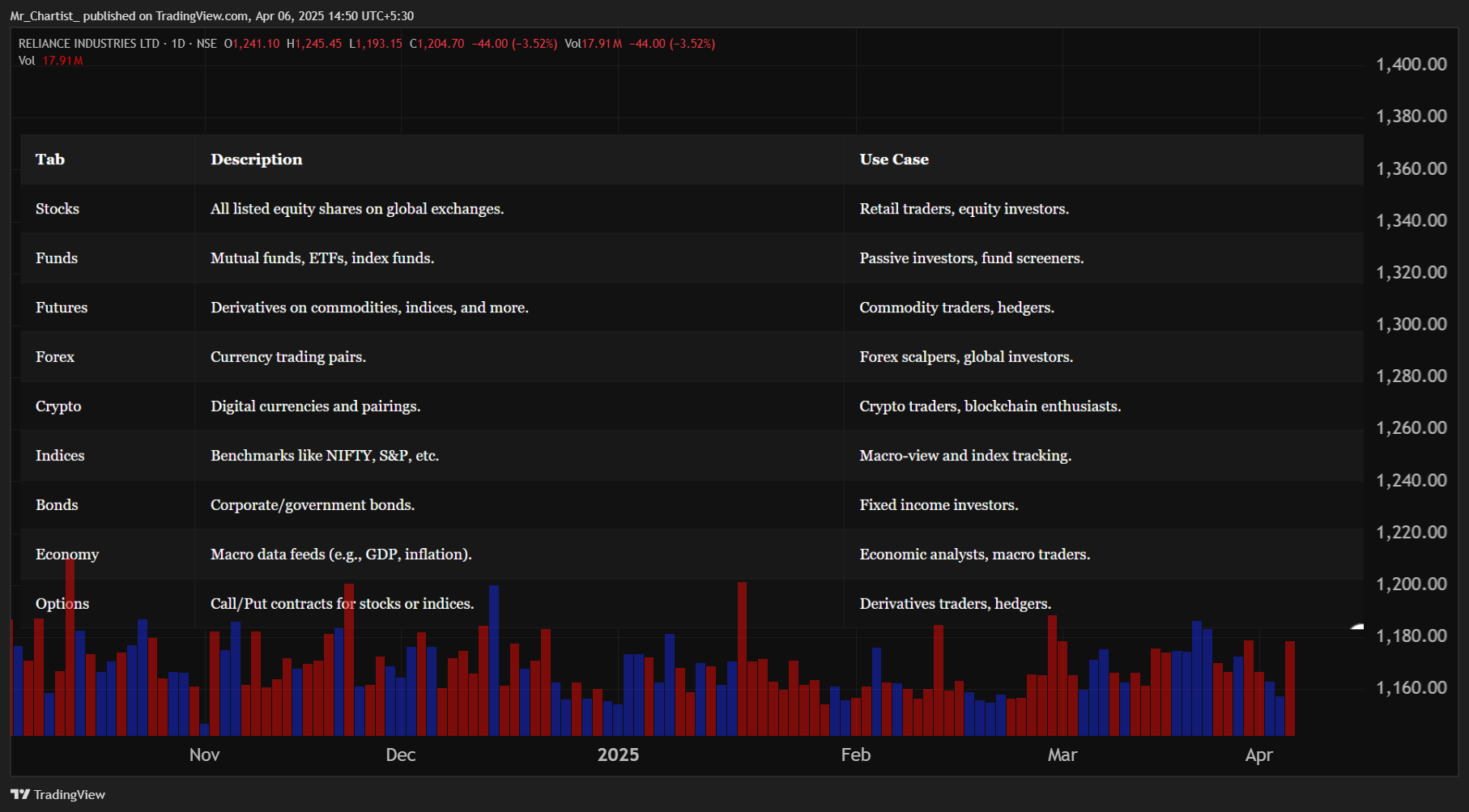Click 'Crypto traders, blockchain enthusiasts.' use case
Image resolution: width=1469 pixels, height=812 pixels.
(990, 406)
